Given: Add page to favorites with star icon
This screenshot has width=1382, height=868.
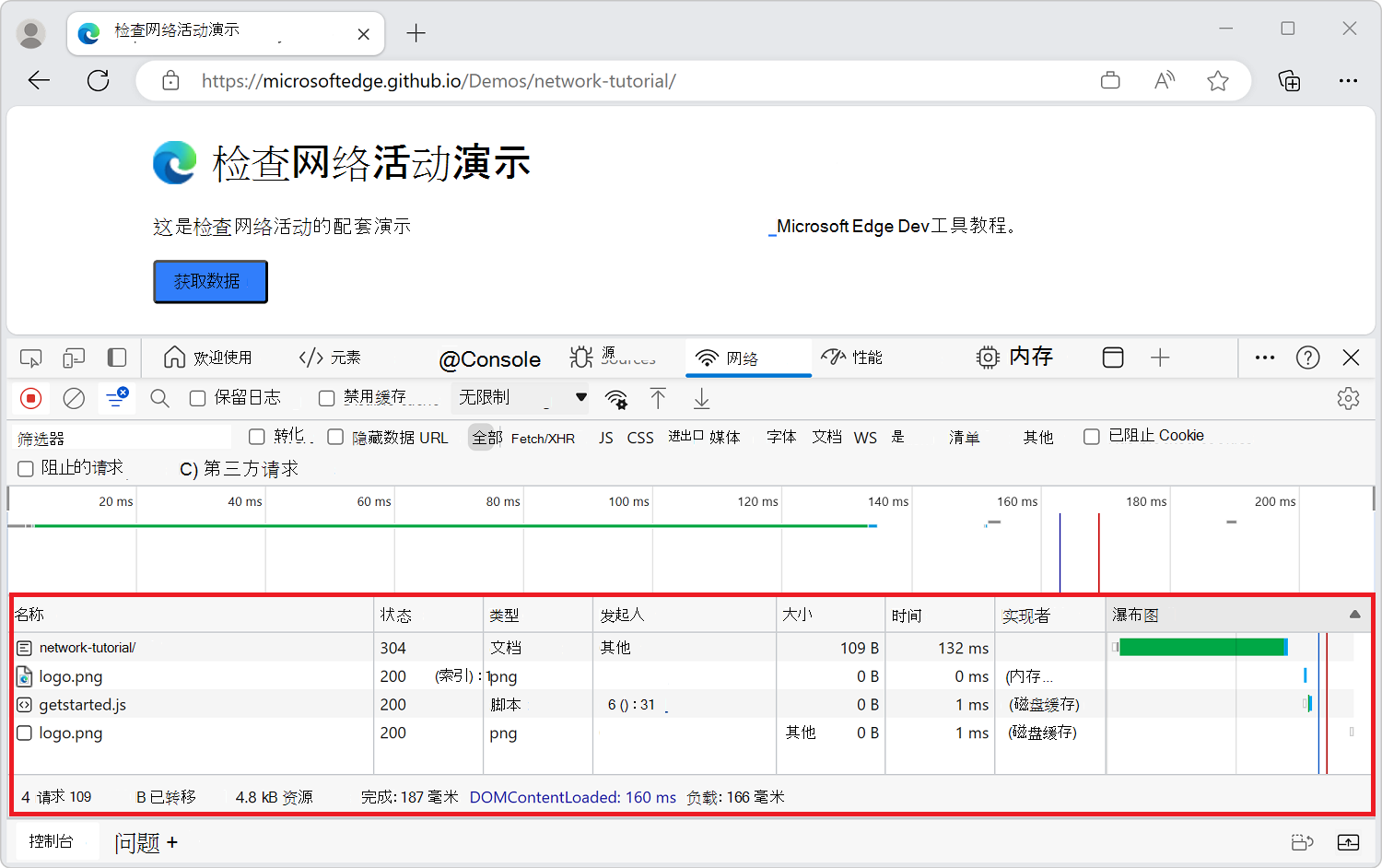Looking at the screenshot, I should point(1218,81).
